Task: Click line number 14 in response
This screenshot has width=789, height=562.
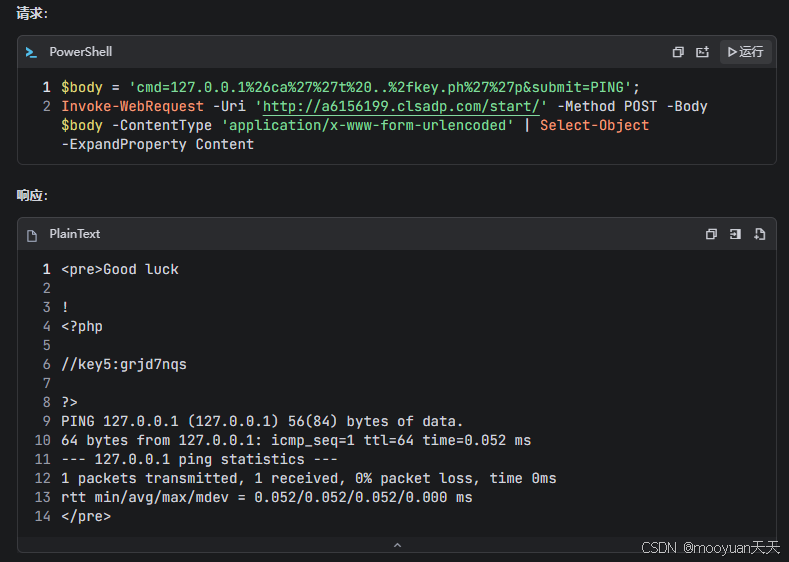Action: pyautogui.click(x=43, y=516)
